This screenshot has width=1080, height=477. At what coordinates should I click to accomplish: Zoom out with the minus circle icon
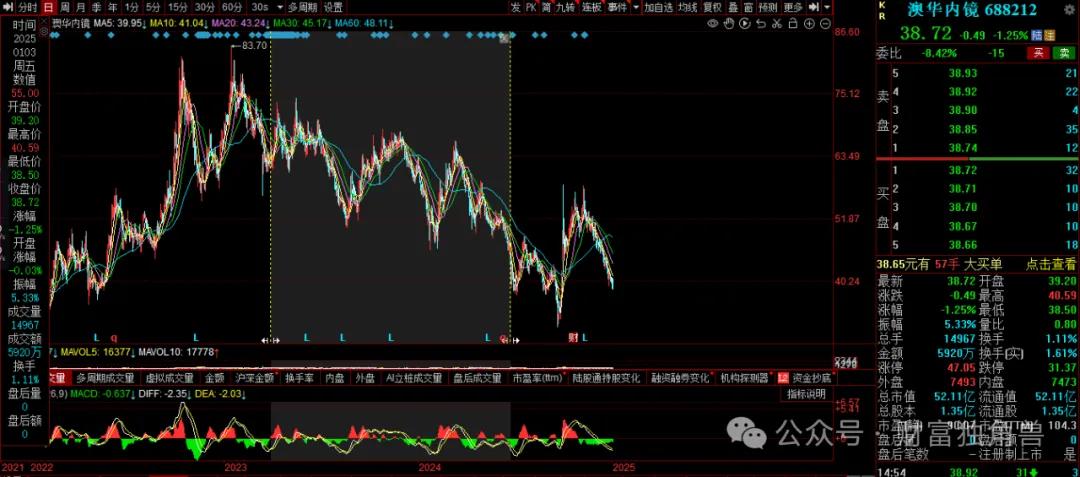click(824, 23)
